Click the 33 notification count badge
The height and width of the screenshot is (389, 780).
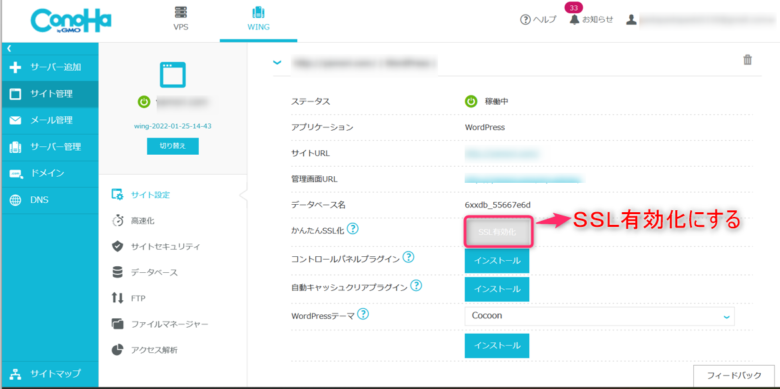[x=574, y=7]
